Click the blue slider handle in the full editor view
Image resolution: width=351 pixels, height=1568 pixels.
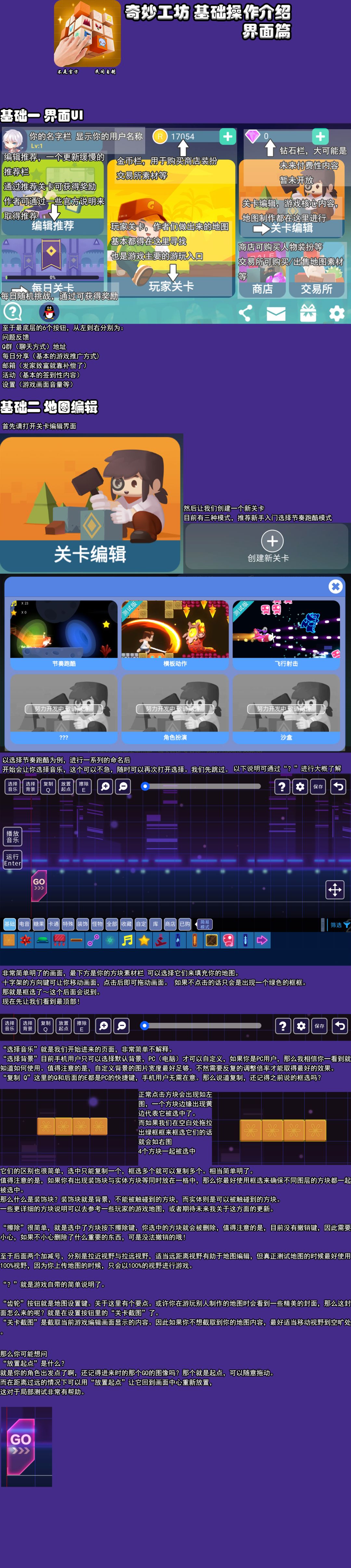(x=145, y=786)
